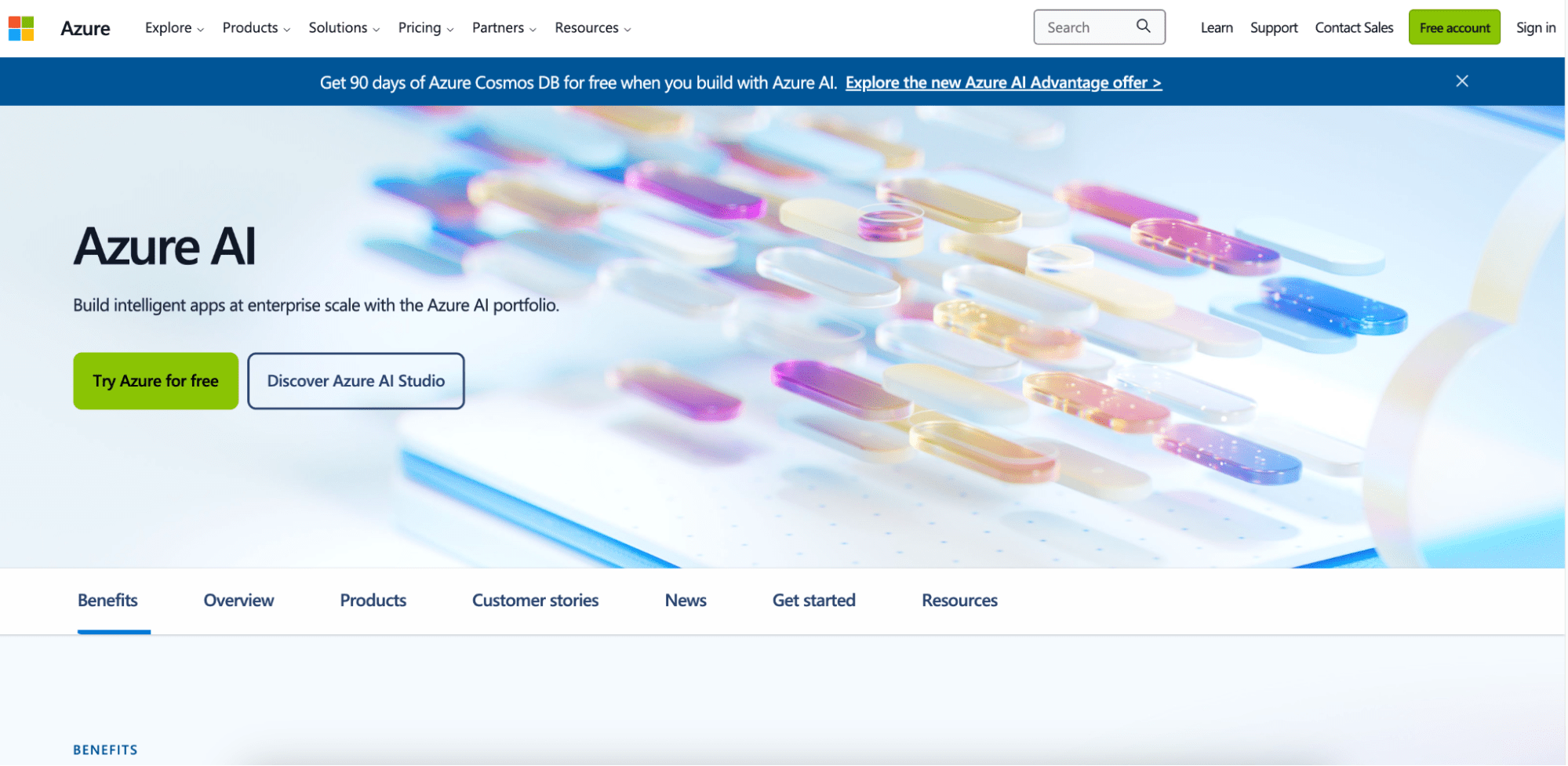Follow the Azure AI Advantage offer link

[1003, 82]
